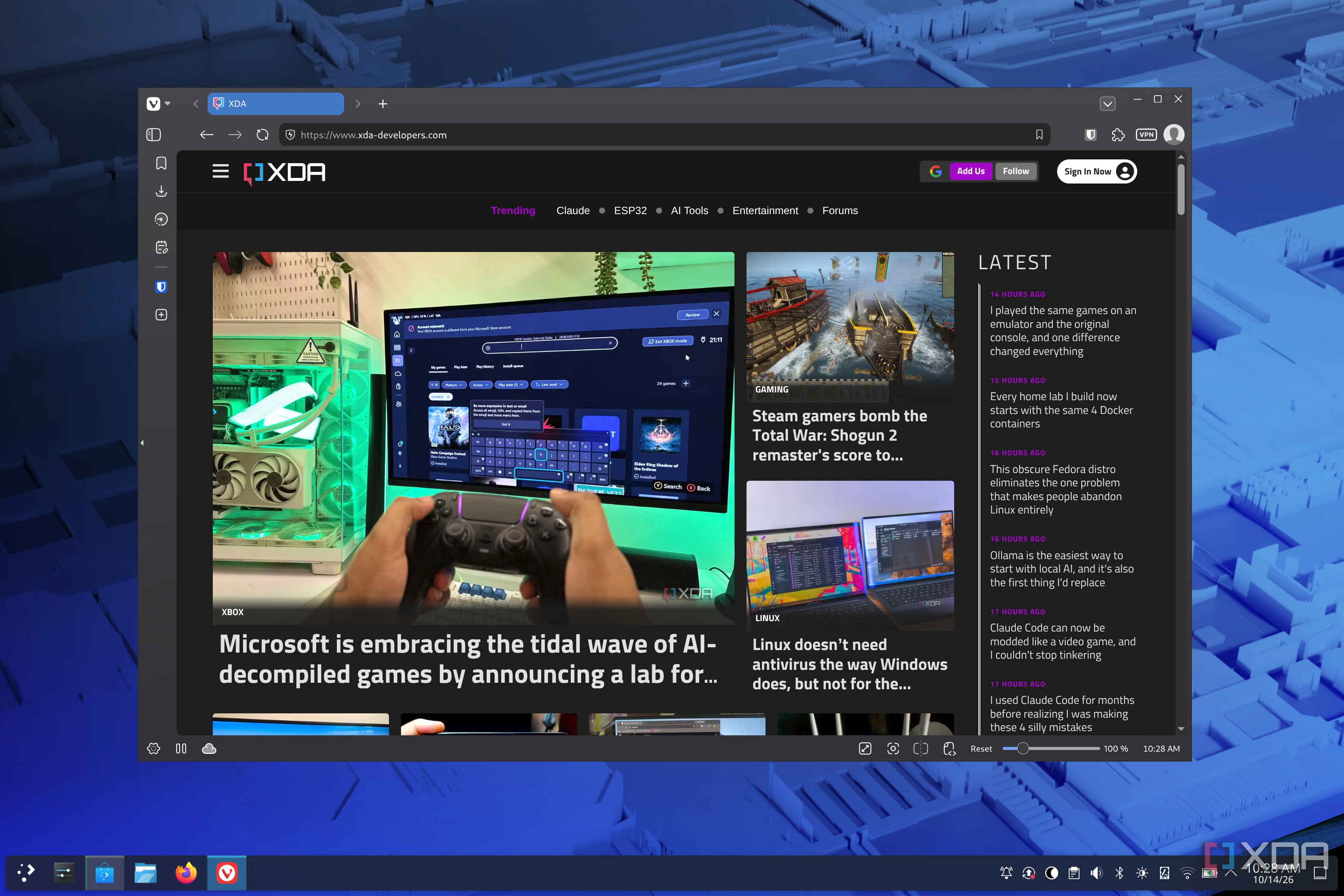Viewport: 1344px width, 896px height.
Task: Show hidden system tray icons arrow
Action: pos(1231,873)
